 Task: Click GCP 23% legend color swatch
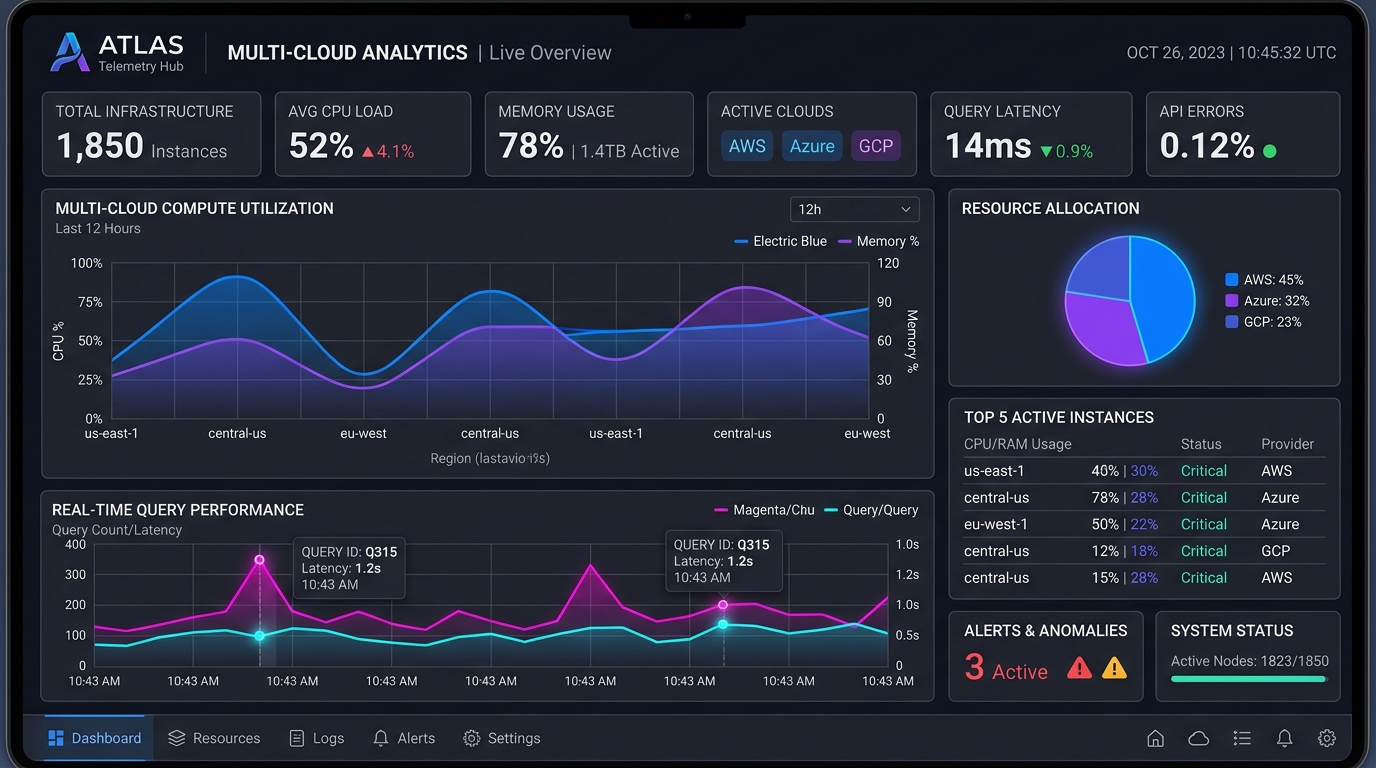coord(1232,322)
